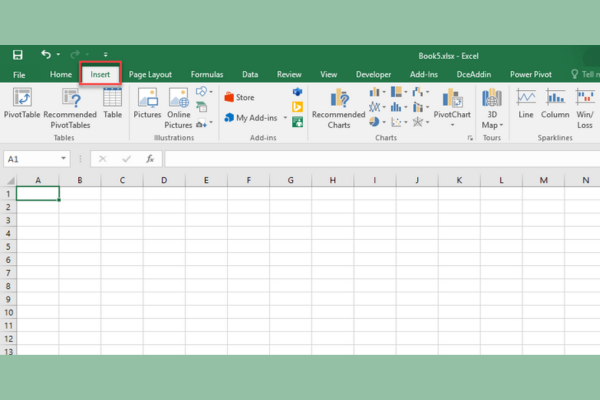
Task: Insert a Win/Loss sparkline
Action: (x=585, y=108)
